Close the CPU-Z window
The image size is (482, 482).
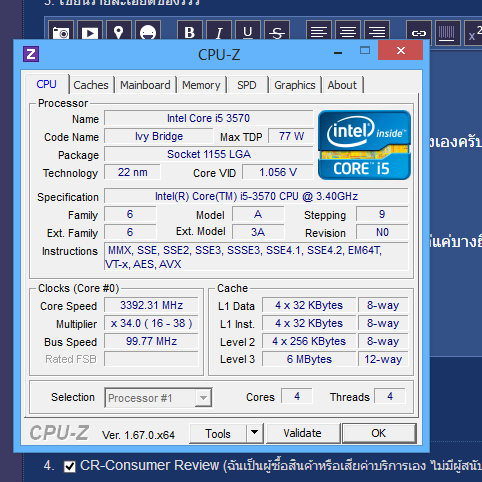pyautogui.click(x=401, y=51)
